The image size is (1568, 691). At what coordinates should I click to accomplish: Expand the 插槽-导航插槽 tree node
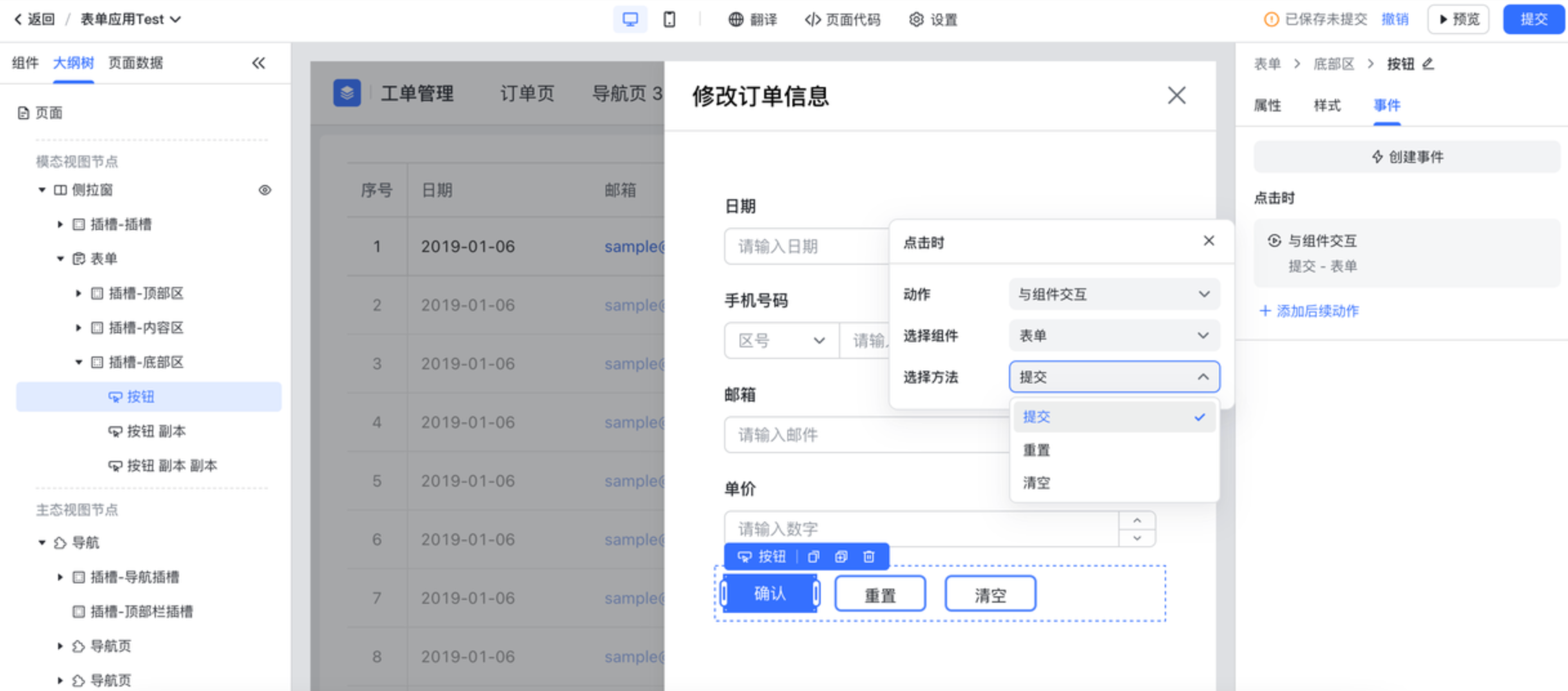tap(60, 577)
